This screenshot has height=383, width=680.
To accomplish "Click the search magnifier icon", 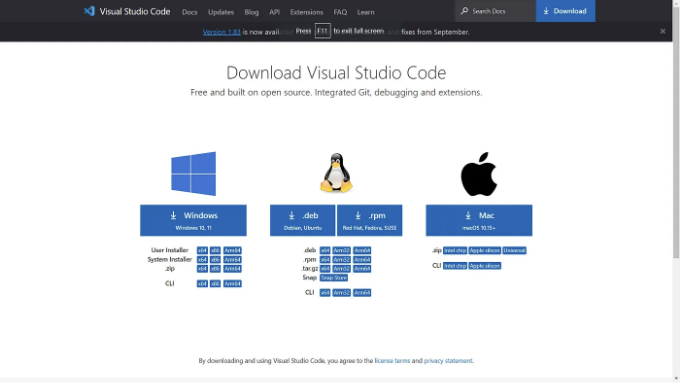I will pyautogui.click(x=464, y=11).
